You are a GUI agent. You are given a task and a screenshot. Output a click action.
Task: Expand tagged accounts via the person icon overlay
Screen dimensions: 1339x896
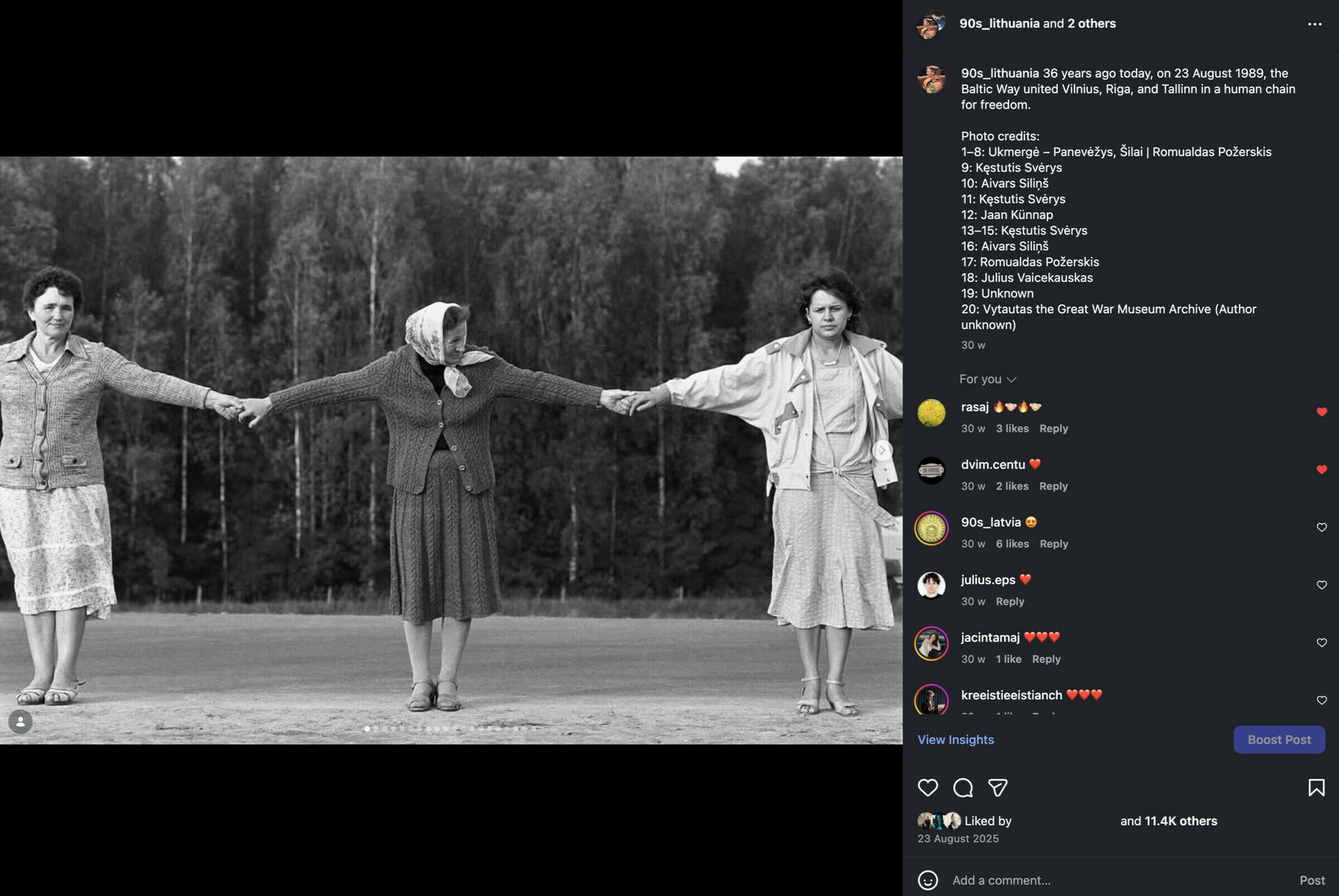[20, 722]
